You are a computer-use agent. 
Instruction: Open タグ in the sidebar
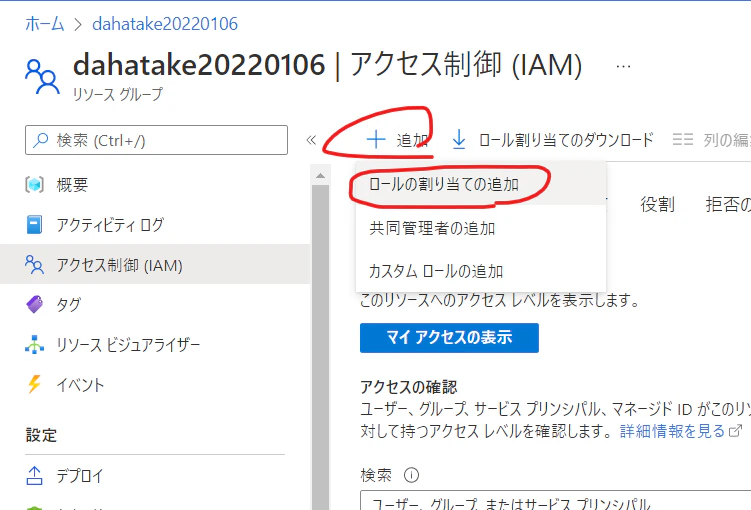coord(155,305)
